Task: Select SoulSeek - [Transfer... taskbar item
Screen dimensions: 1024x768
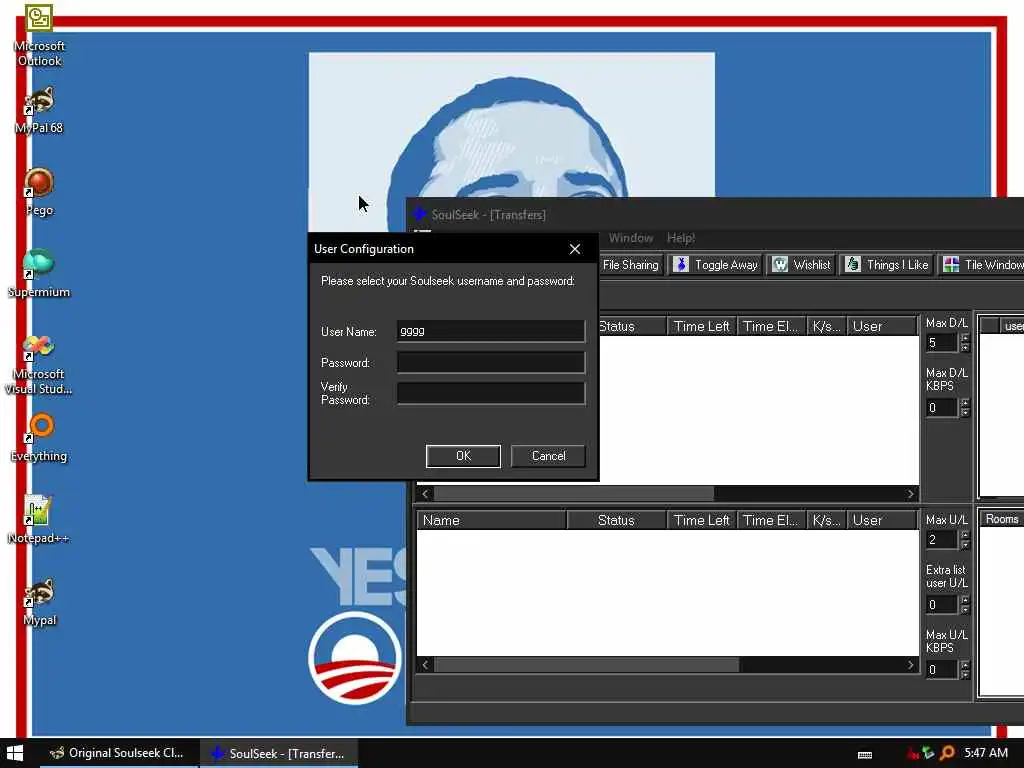Action: coord(279,753)
